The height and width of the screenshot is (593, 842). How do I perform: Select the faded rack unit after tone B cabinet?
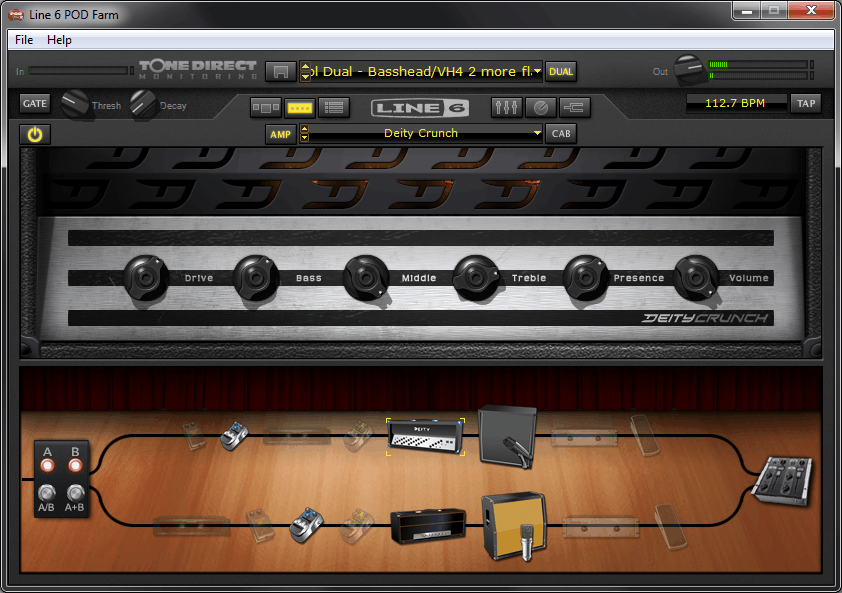(x=601, y=526)
